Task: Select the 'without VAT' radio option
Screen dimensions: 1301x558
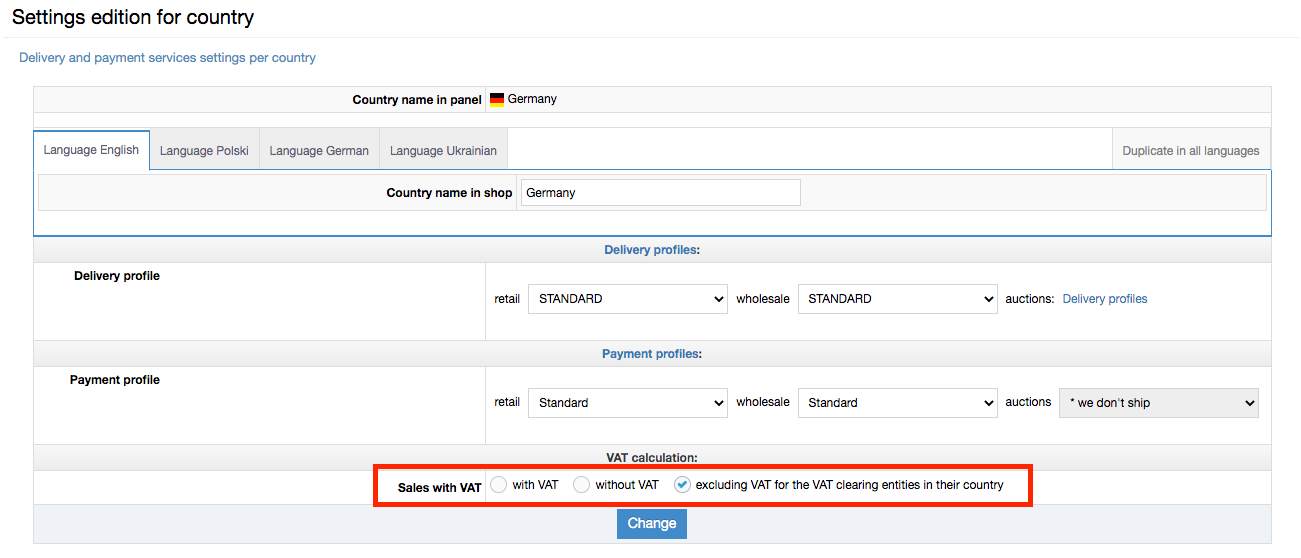Action: [581, 485]
